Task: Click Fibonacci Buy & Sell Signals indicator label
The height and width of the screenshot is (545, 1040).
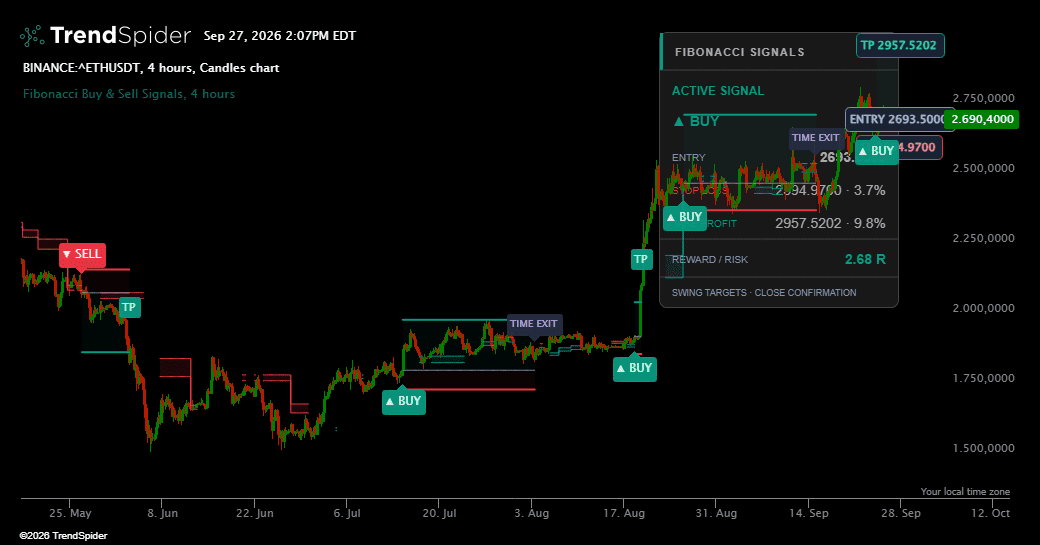Action: coord(129,93)
